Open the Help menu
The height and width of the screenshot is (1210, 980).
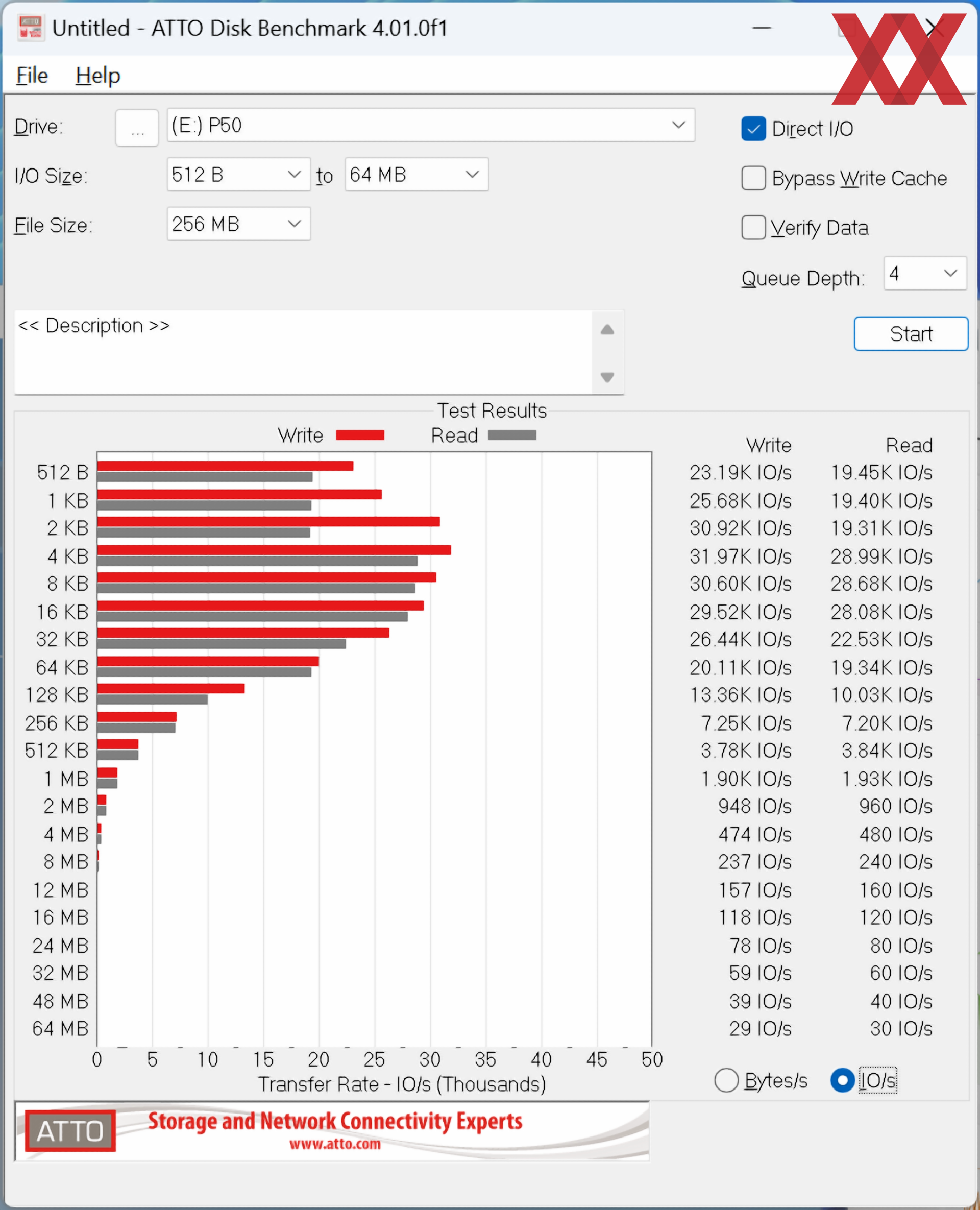(x=97, y=75)
